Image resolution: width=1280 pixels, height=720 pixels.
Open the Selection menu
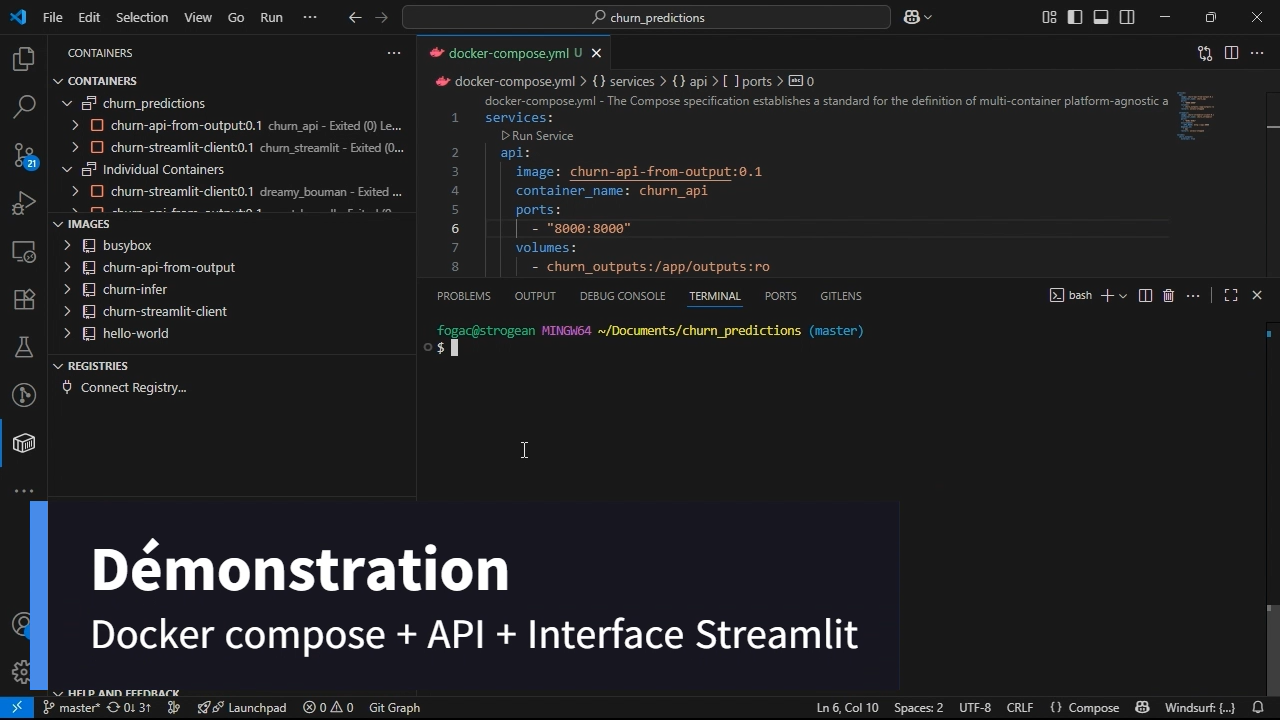tap(141, 17)
